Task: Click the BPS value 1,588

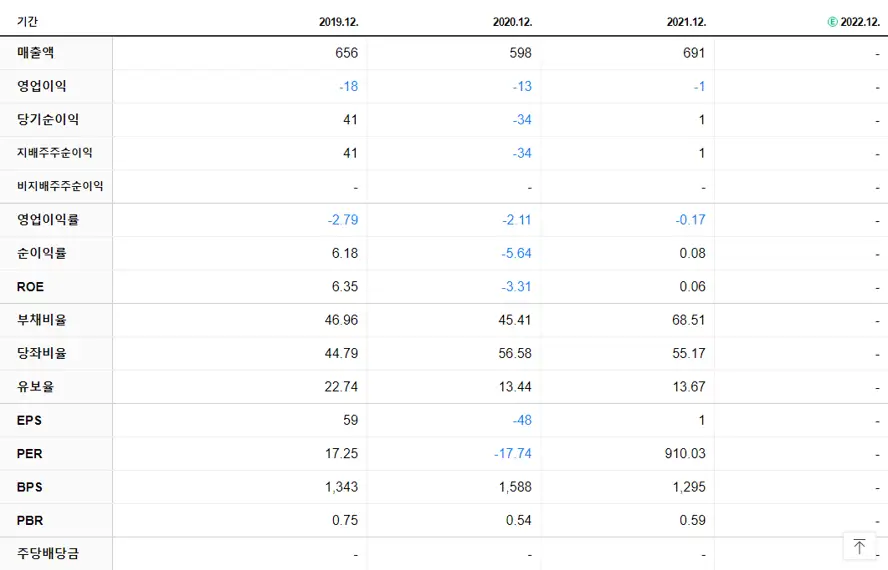Action: pyautogui.click(x=515, y=488)
